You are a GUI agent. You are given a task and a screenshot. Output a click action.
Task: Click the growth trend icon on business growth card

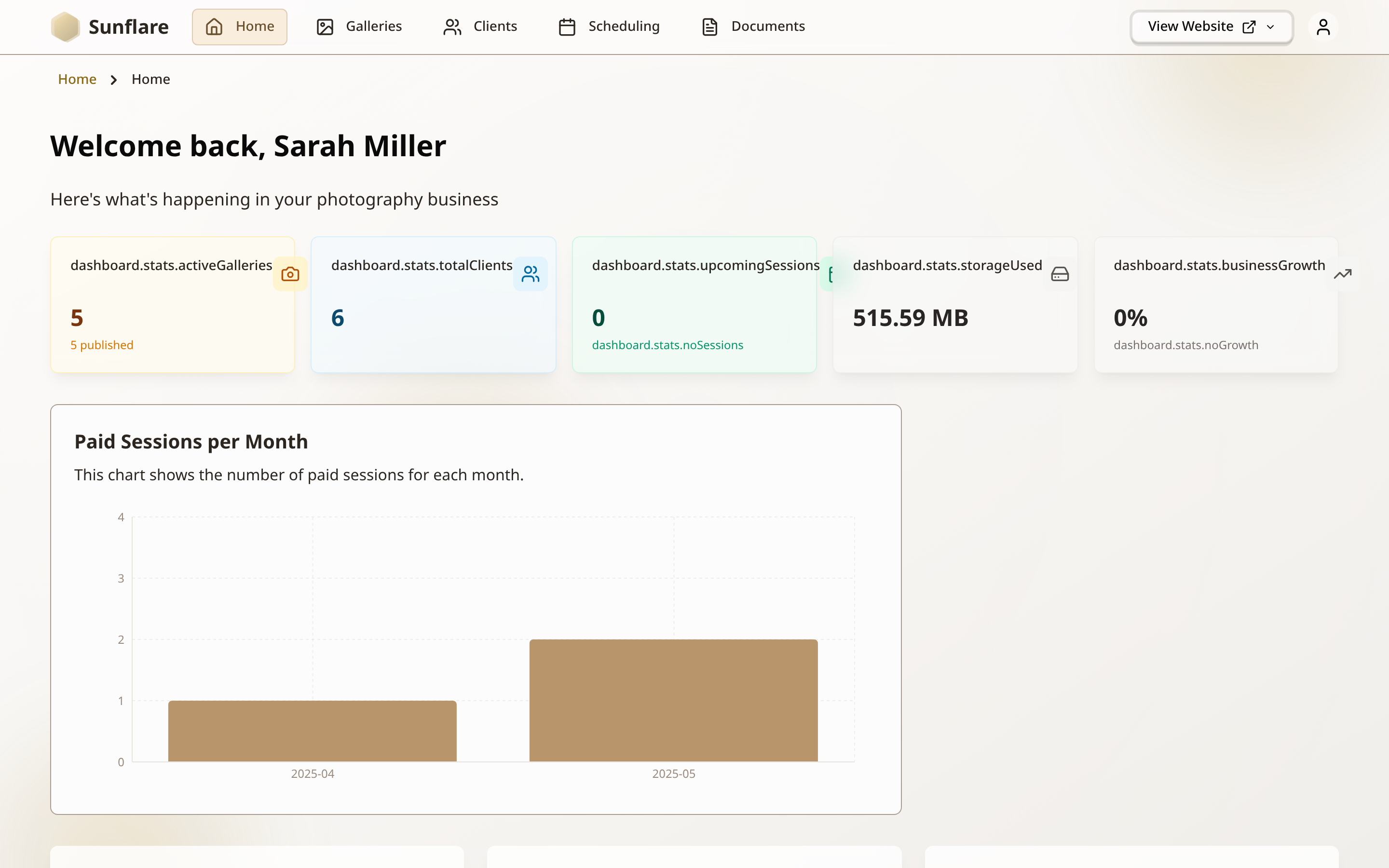pyautogui.click(x=1343, y=274)
